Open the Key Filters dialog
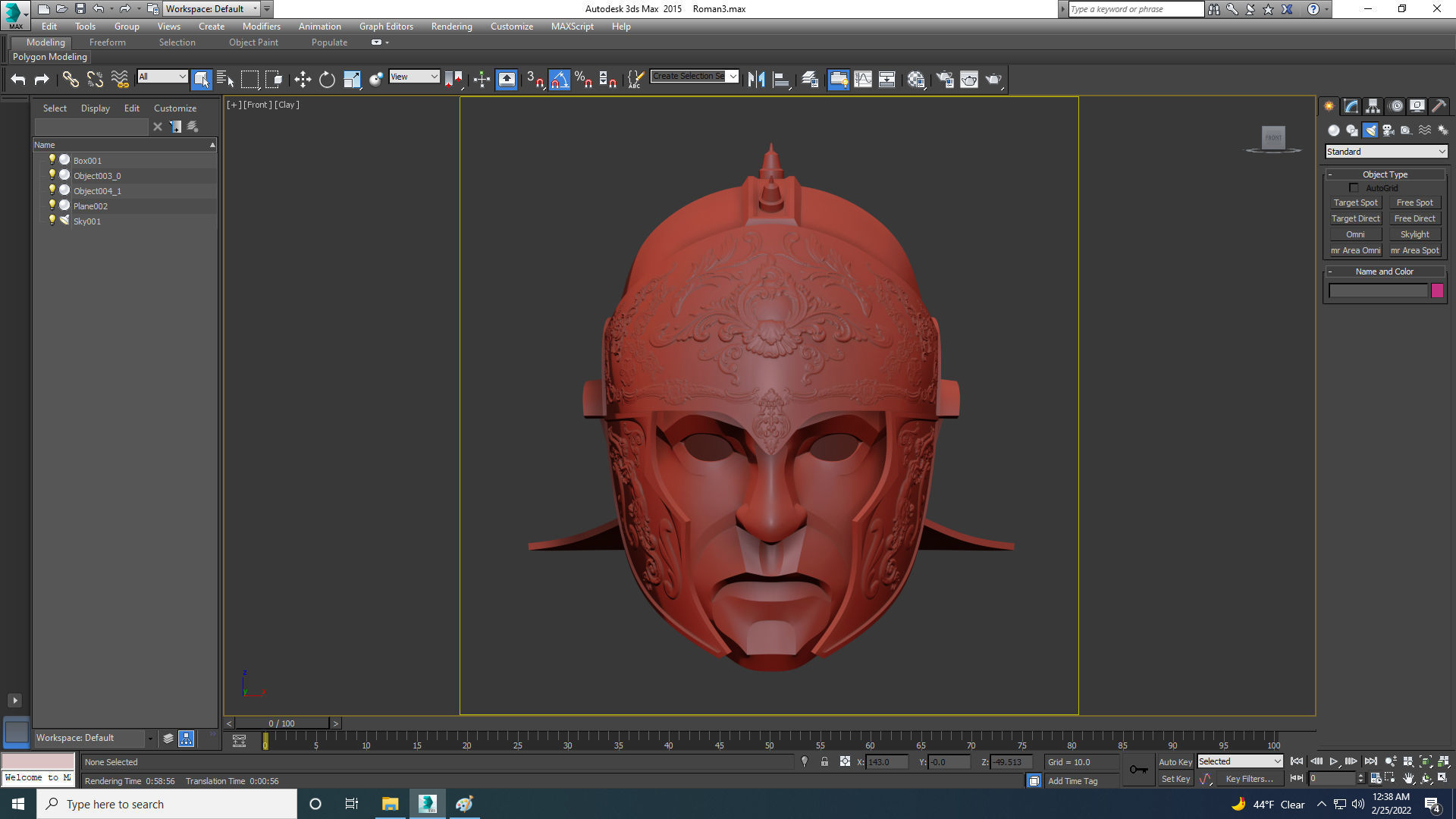Image resolution: width=1456 pixels, height=819 pixels. tap(1249, 779)
